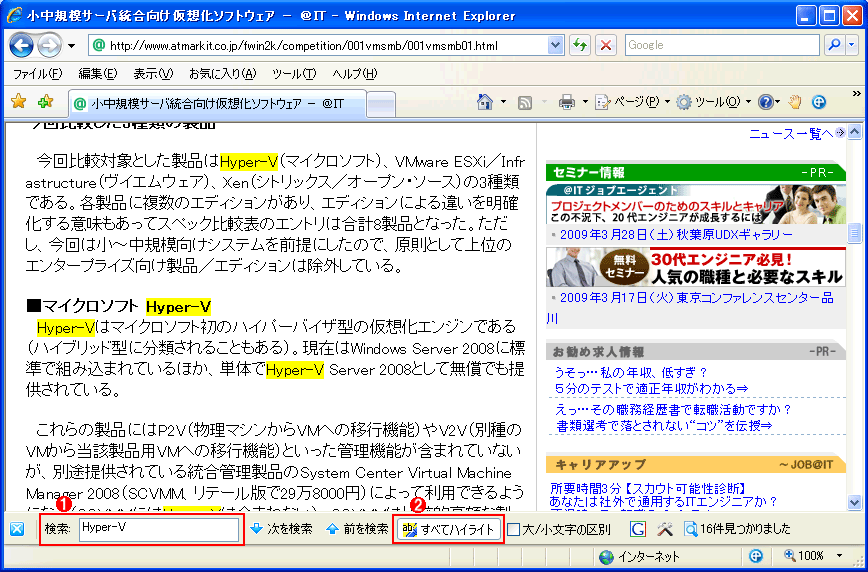Click the お勧め求人情報 section header
Viewport: 868px width, 572px height.
[696, 352]
